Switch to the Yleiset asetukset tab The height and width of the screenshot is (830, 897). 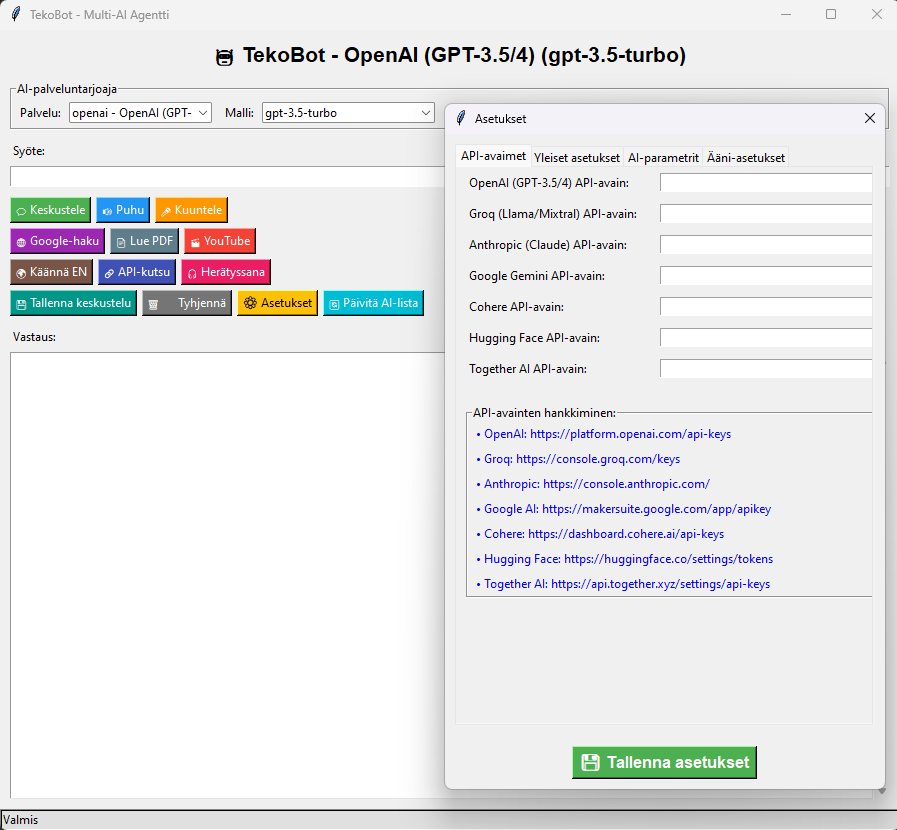[576, 157]
